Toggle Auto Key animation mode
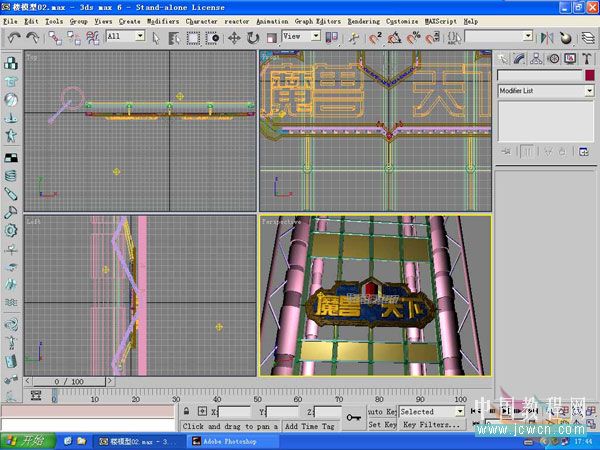 click(381, 411)
